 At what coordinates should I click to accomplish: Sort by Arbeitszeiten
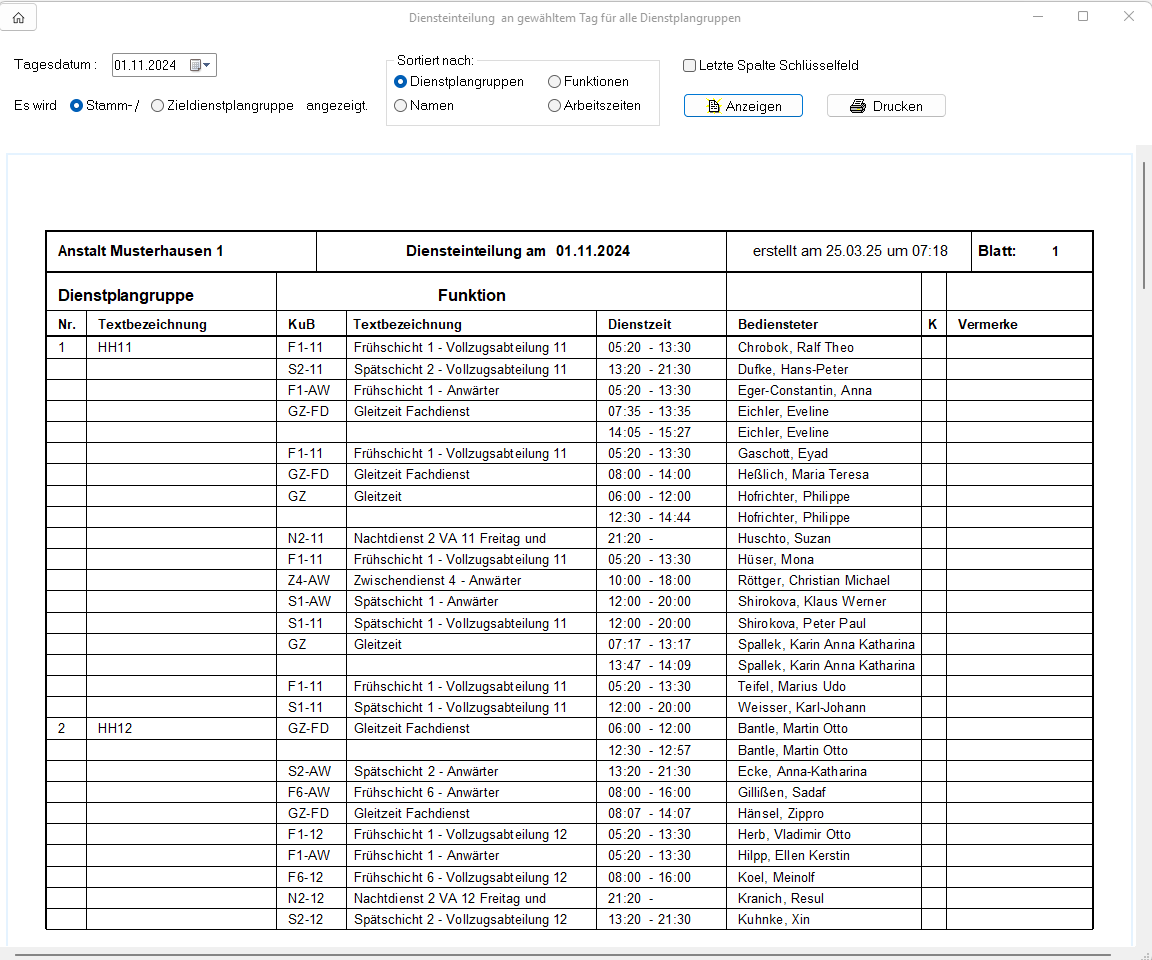[555, 105]
